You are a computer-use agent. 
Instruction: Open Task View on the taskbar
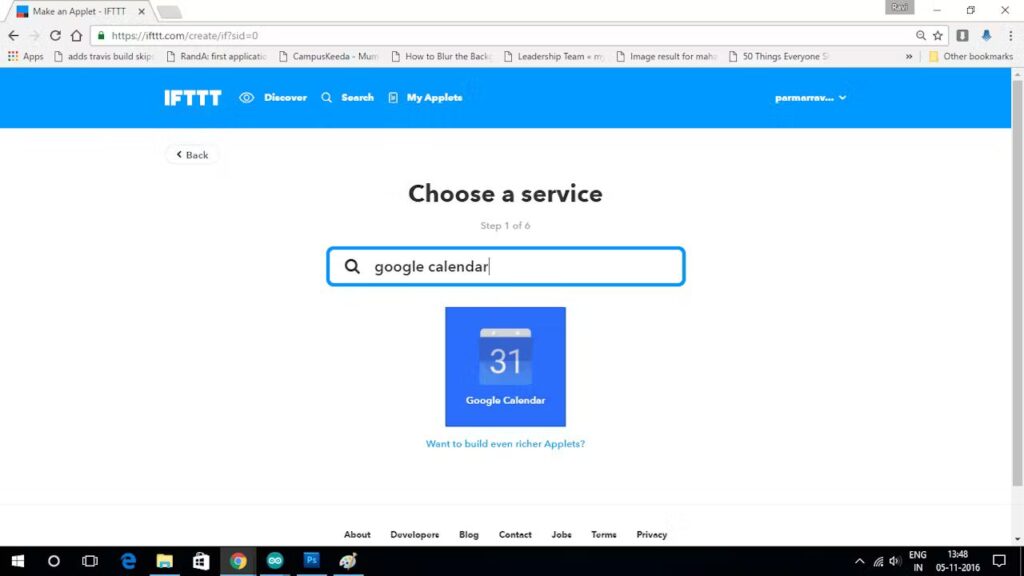click(89, 561)
